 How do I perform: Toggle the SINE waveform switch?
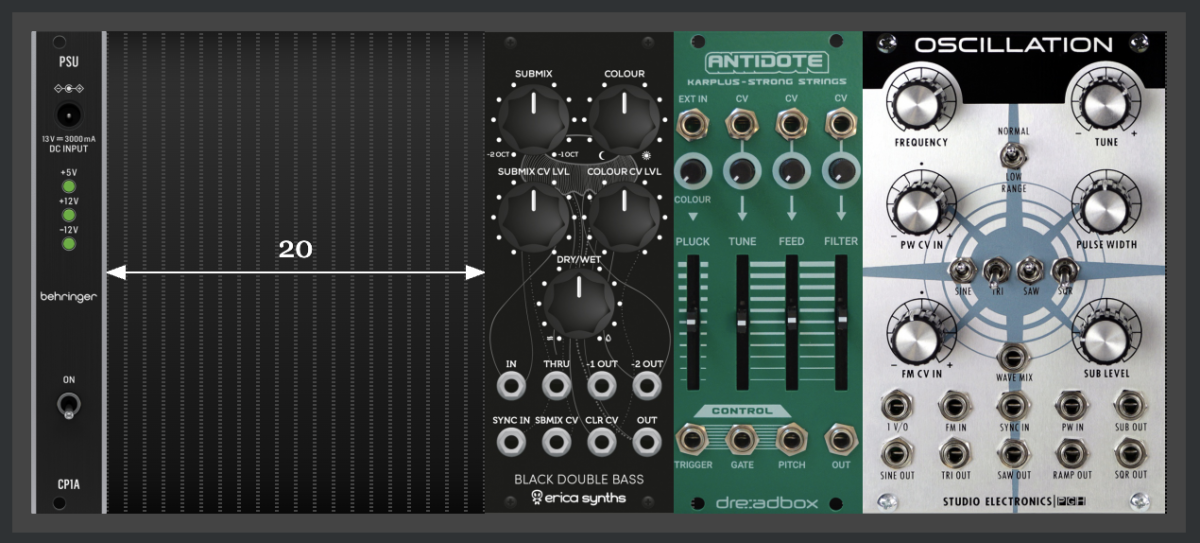pyautogui.click(x=963, y=271)
